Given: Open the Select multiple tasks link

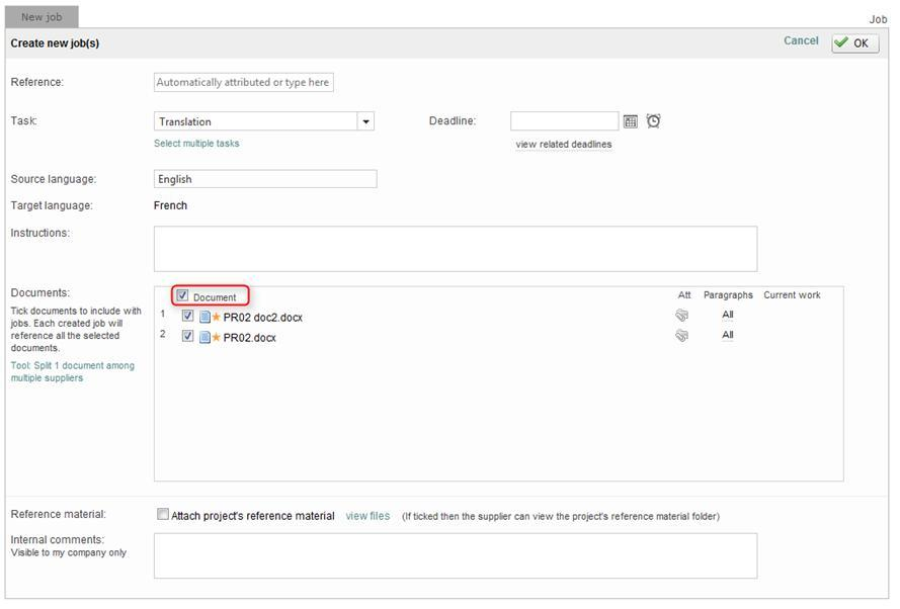Looking at the screenshot, I should point(197,144).
